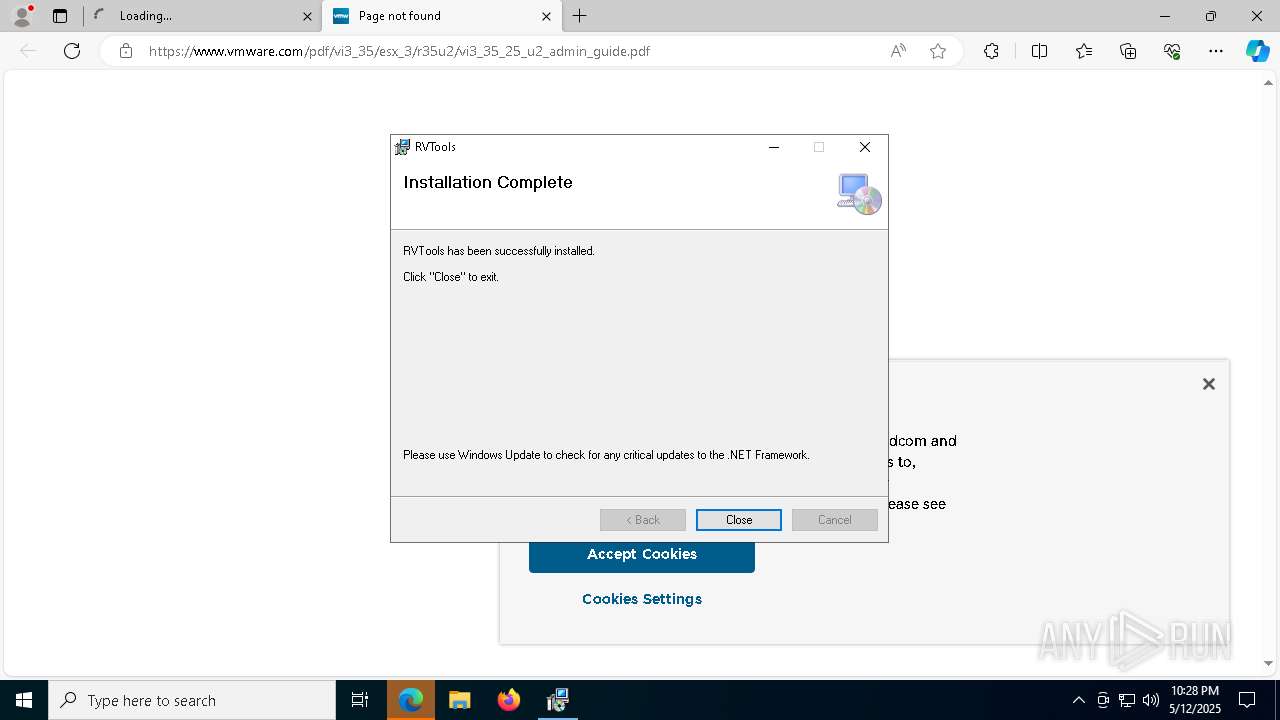Open the Edge profile icon
Image resolution: width=1280 pixels, height=720 pixels.
point(21,16)
